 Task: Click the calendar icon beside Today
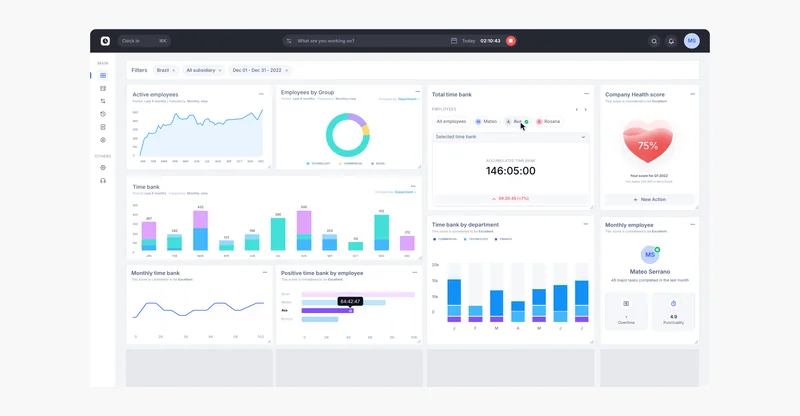click(x=454, y=41)
